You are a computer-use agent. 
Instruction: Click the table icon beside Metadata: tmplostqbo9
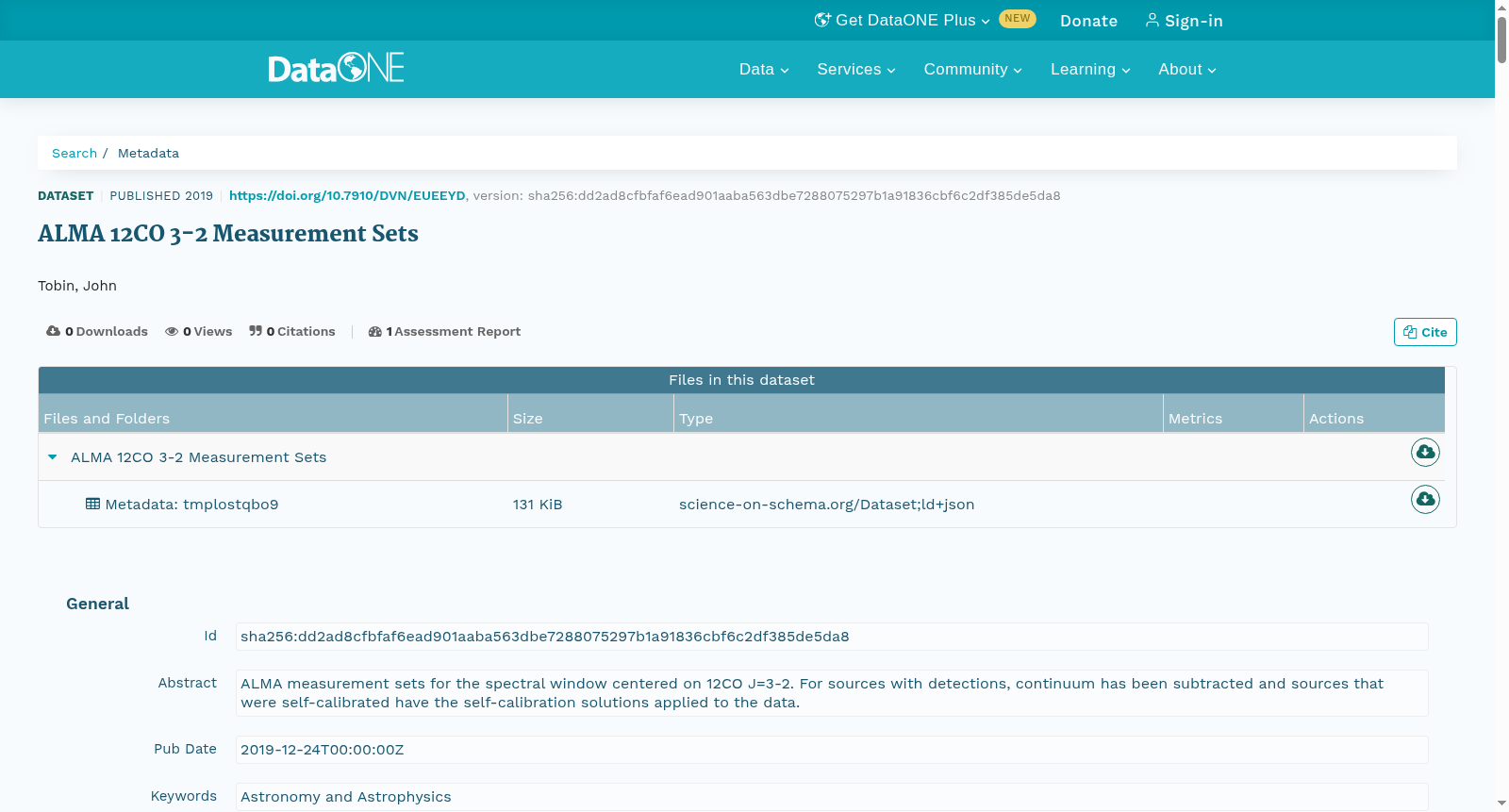click(92, 504)
